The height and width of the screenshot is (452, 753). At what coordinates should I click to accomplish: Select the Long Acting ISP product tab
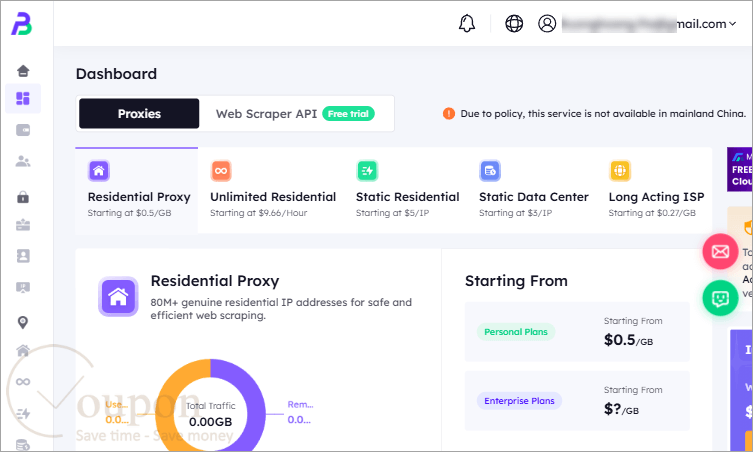click(x=656, y=191)
